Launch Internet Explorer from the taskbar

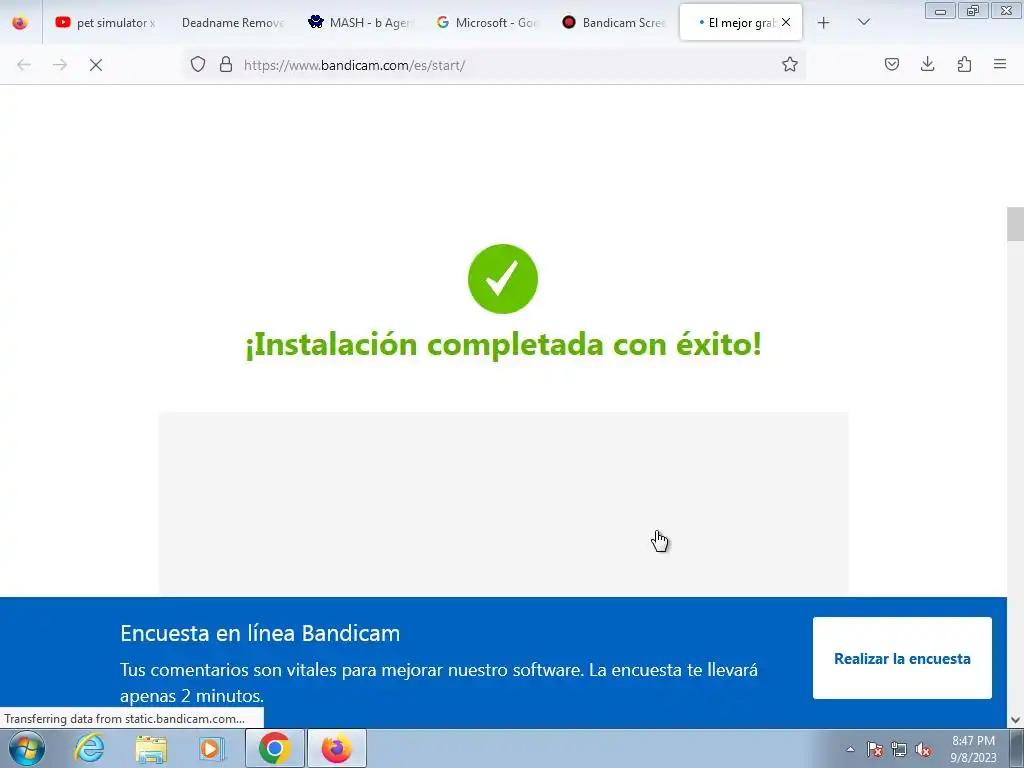pyautogui.click(x=89, y=748)
